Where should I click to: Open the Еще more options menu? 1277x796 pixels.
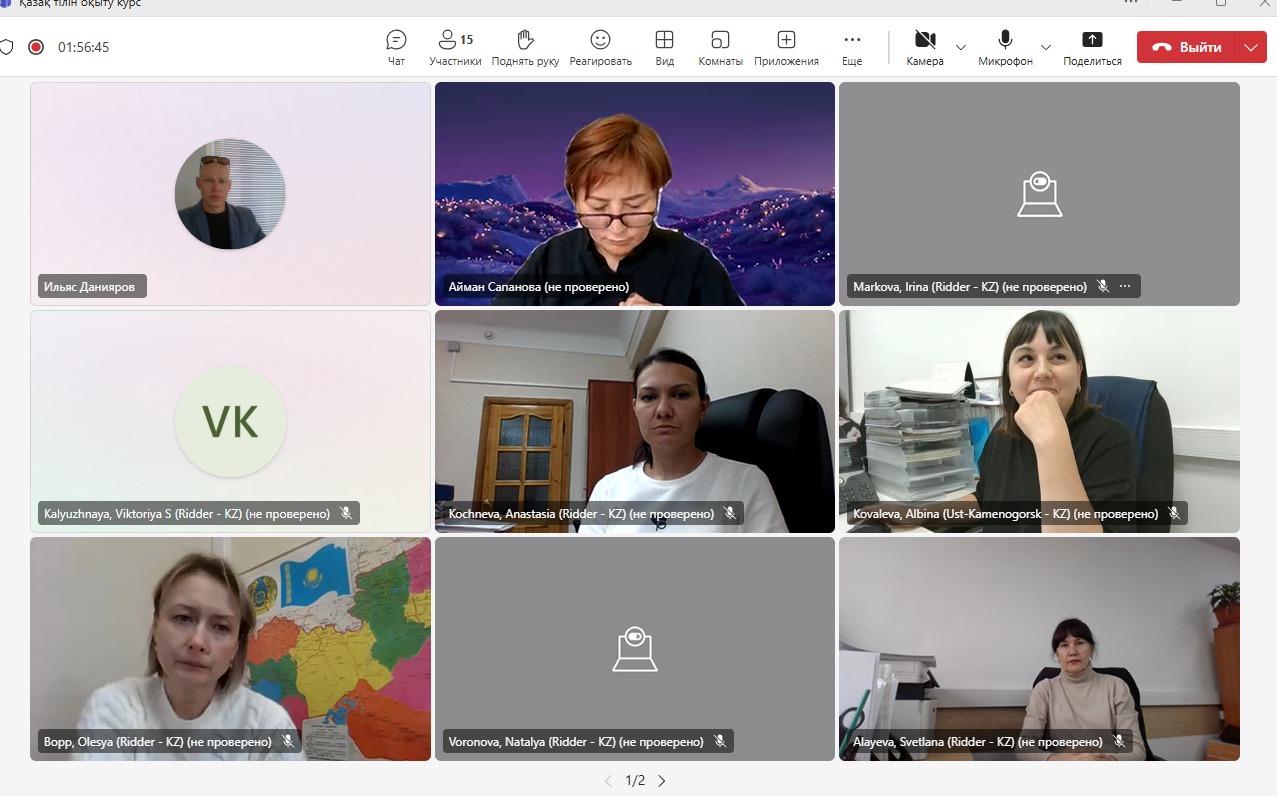pos(852,47)
